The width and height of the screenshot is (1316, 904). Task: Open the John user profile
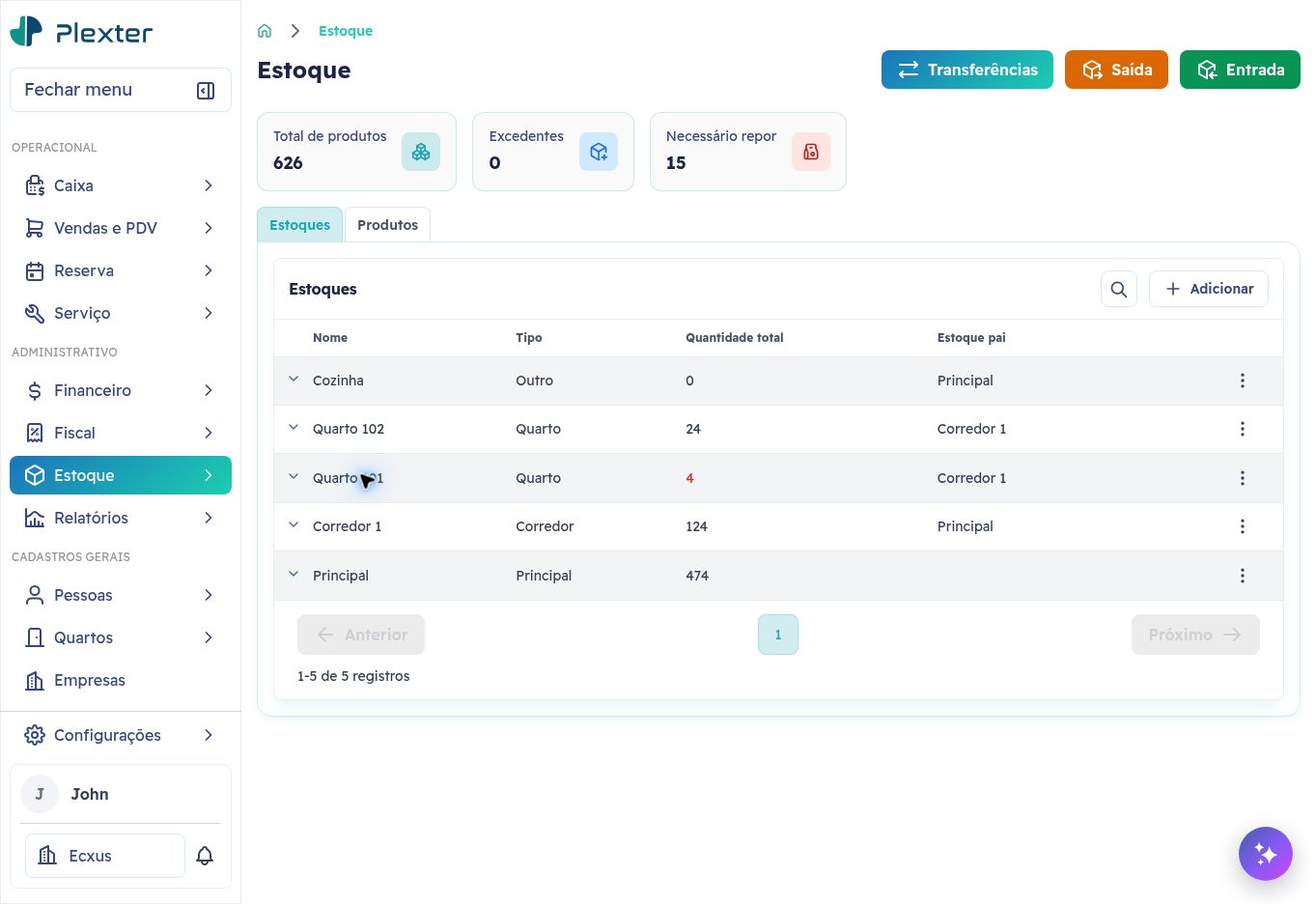pyautogui.click(x=121, y=794)
